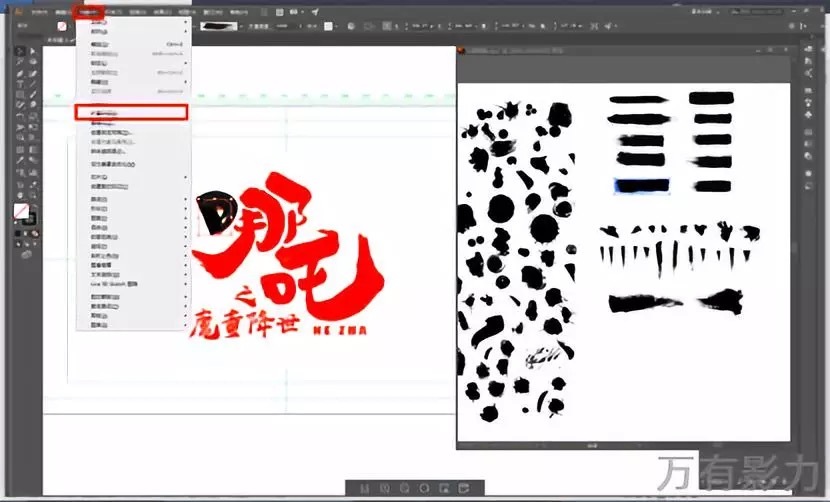Select the Selection tool (black arrow)

pos(21,50)
